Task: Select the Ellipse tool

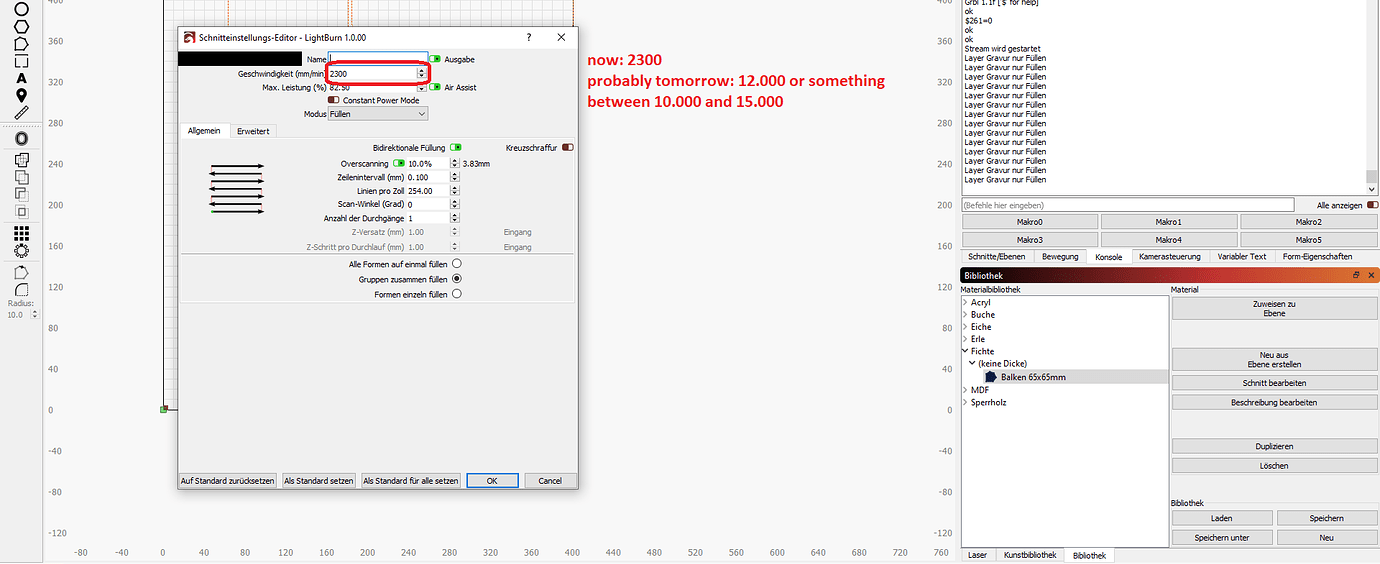Action: [x=21, y=8]
